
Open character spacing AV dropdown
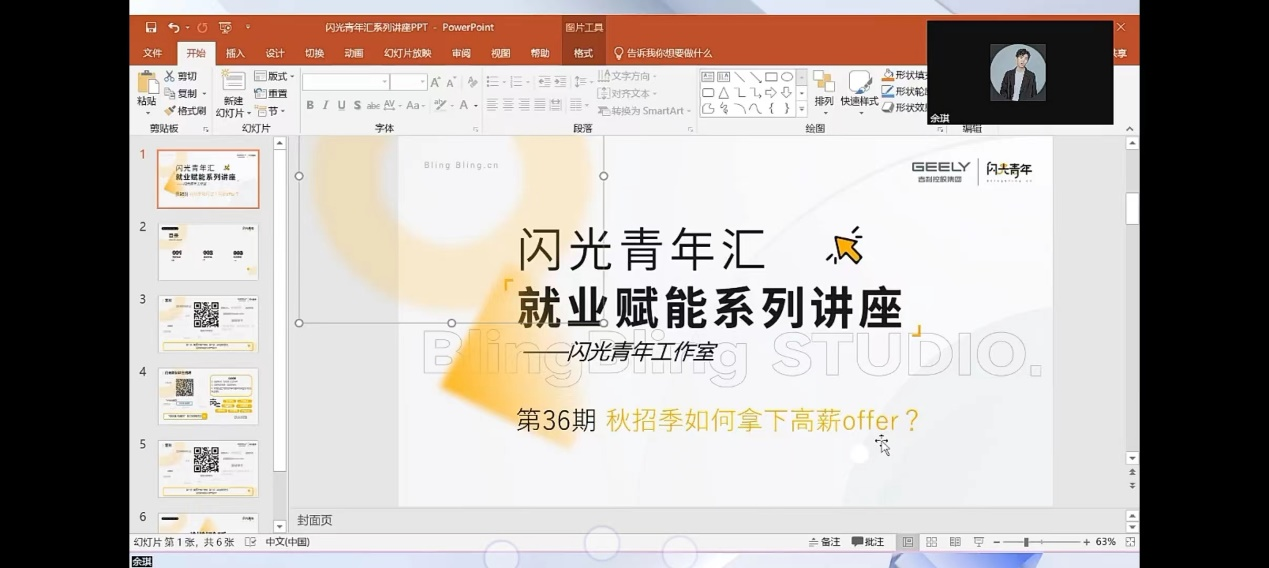[392, 105]
